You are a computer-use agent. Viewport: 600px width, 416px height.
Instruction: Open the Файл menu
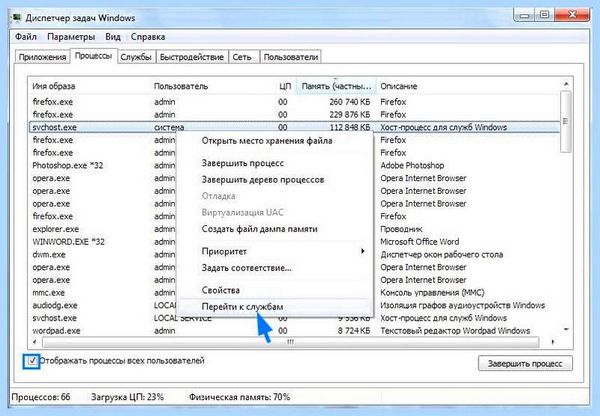[x=26, y=37]
